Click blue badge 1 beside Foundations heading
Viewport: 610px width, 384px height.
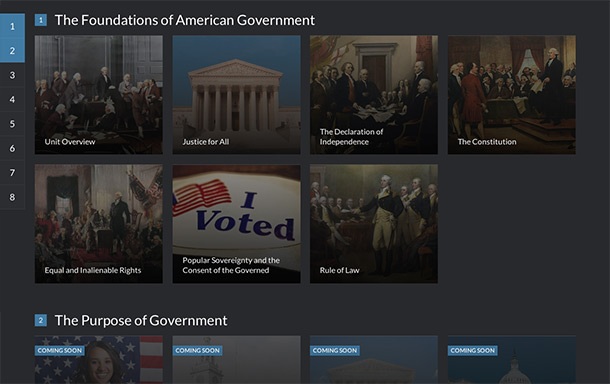pos(41,20)
